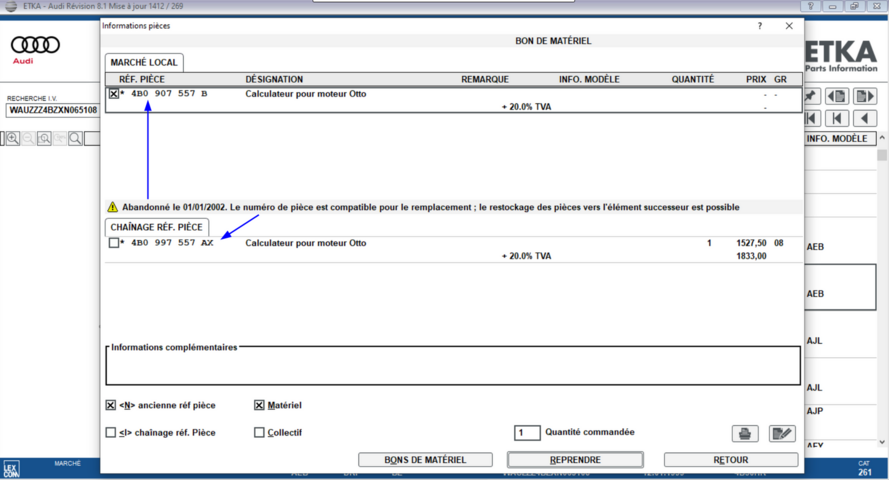Click the LEX CON icon in status bar

click(x=11, y=469)
